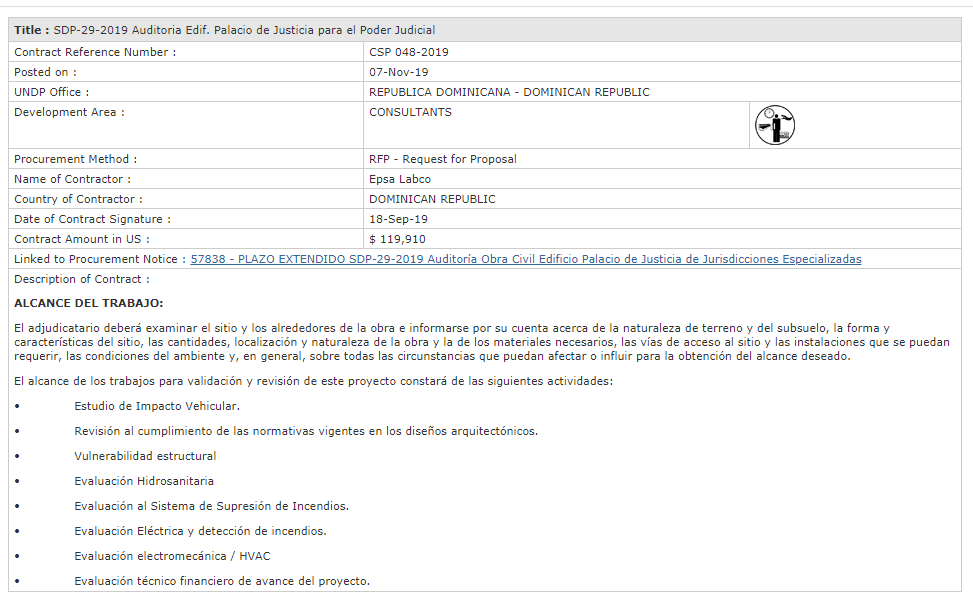Viewport: 973px width, 603px height.
Task: Click bullet Evaluación Eléctrica y detección
Action: pyautogui.click(x=200, y=531)
